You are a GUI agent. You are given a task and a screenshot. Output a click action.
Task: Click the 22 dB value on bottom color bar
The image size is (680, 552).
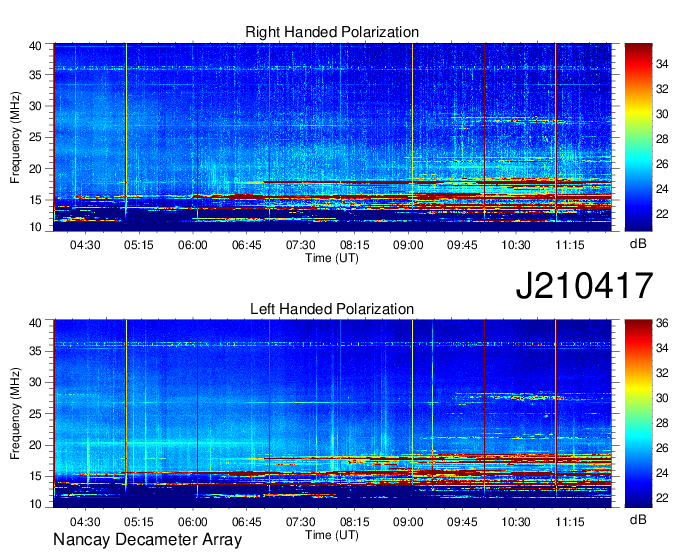pyautogui.click(x=662, y=498)
